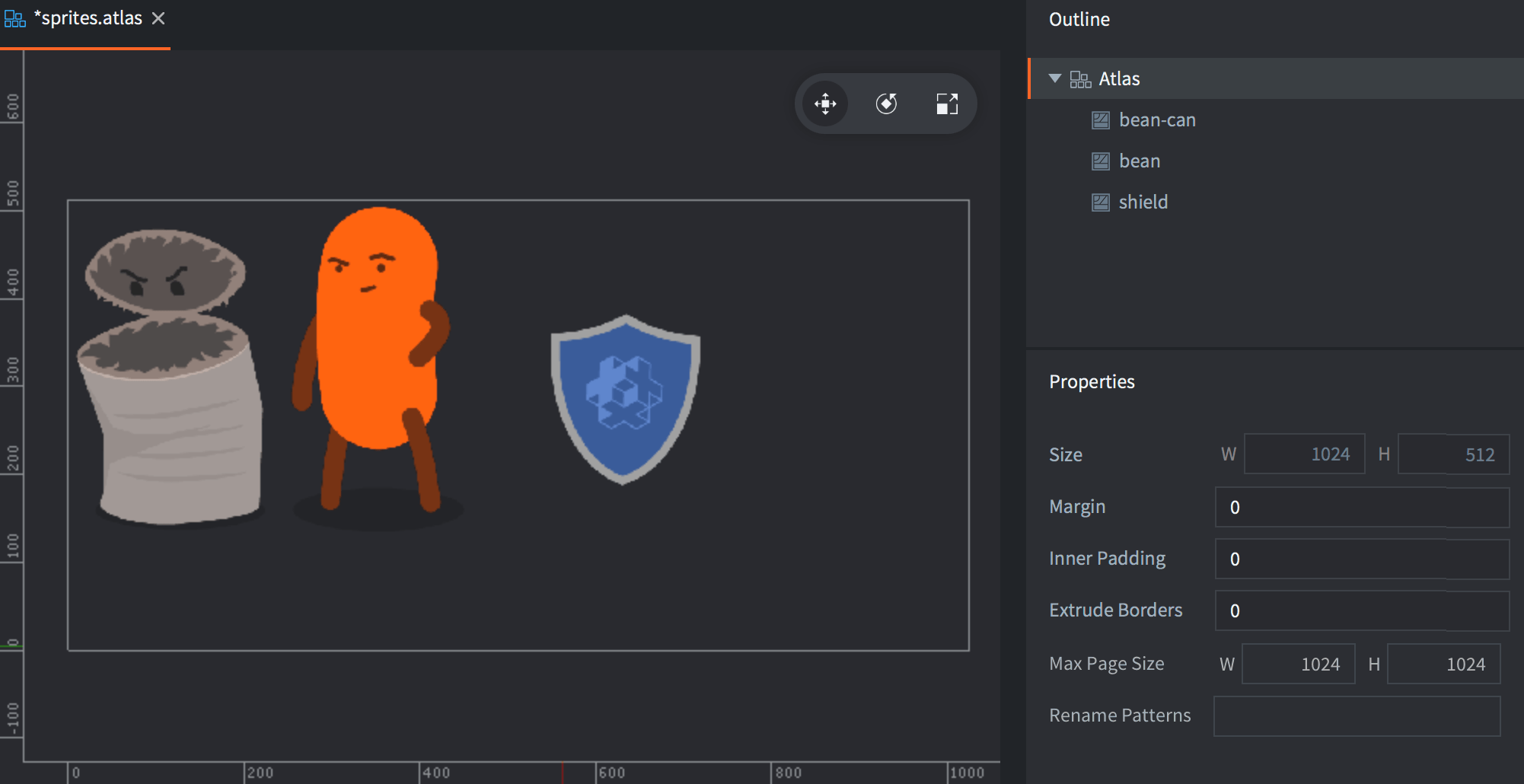Viewport: 1524px width, 784px height.
Task: Click the shield image icon in Outline
Action: (x=1101, y=202)
